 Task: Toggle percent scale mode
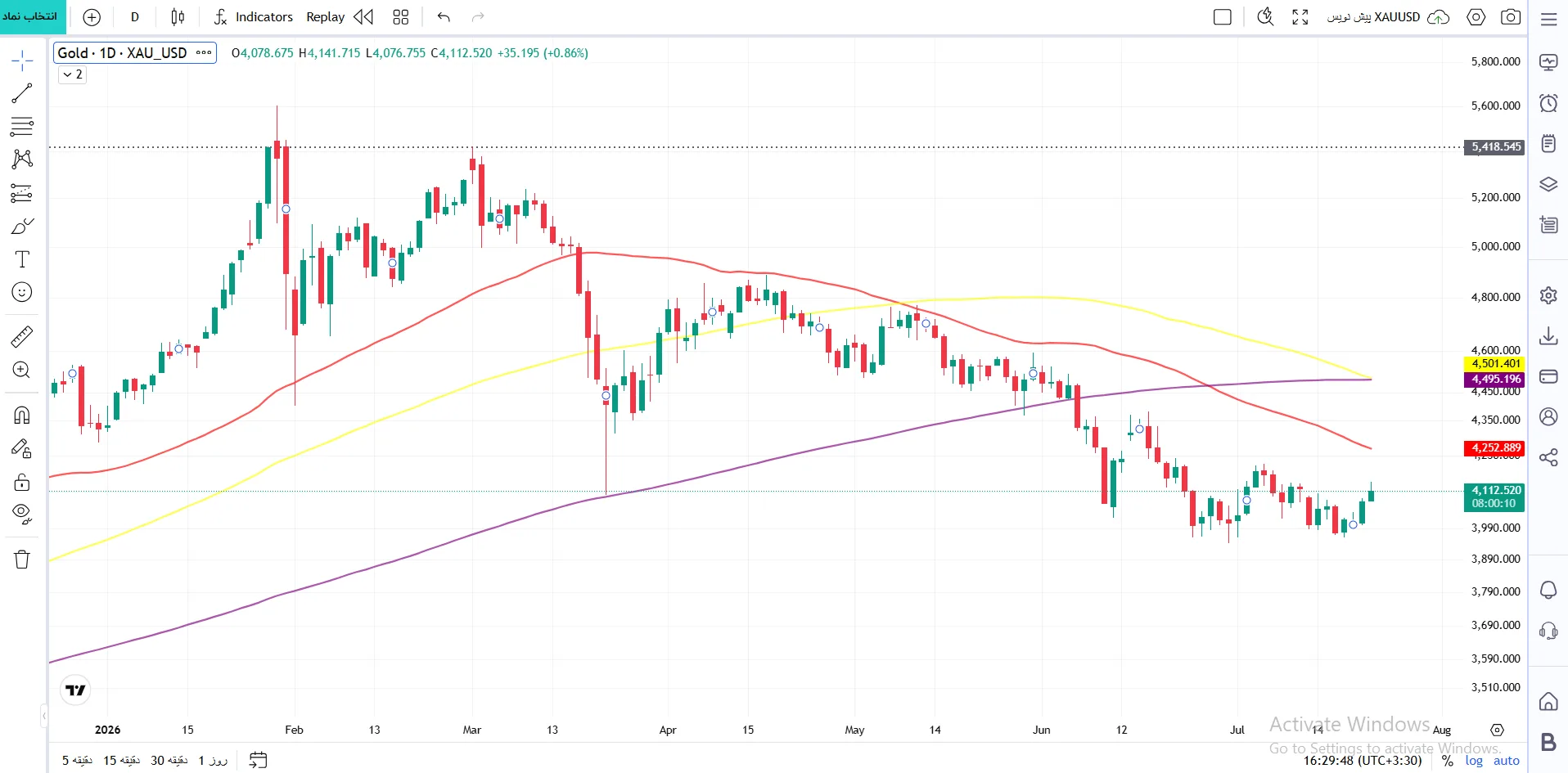(1448, 761)
